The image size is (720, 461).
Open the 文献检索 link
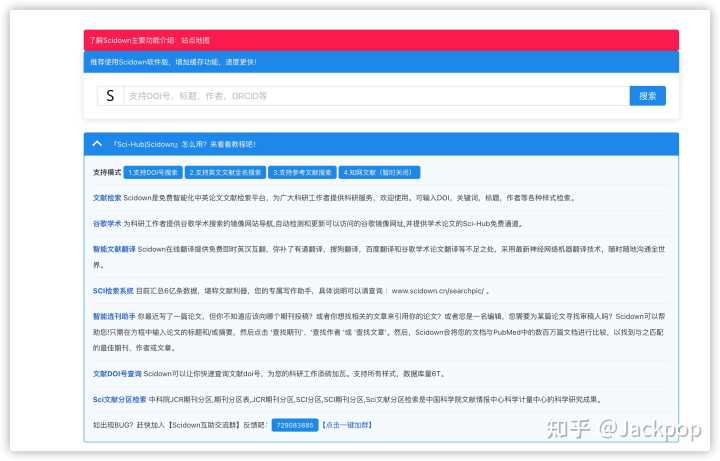(106, 198)
